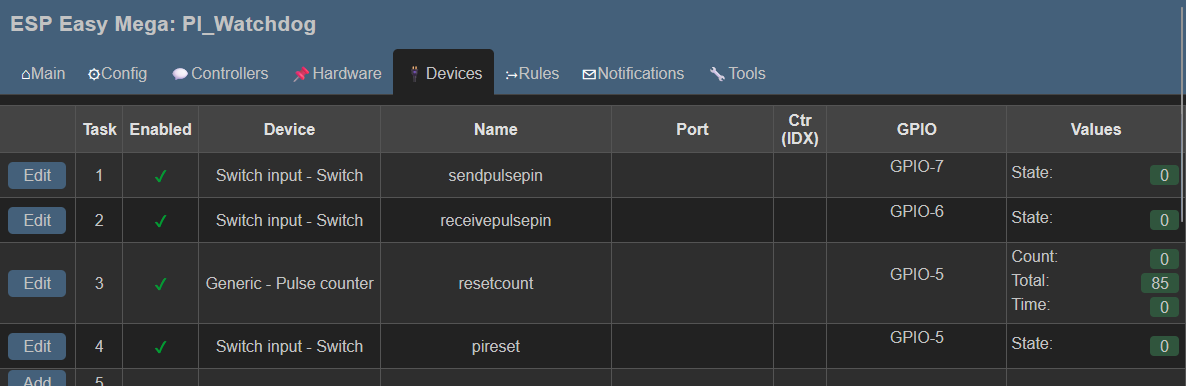
Task: Click the envelope icon beside Notifications
Action: (589, 74)
